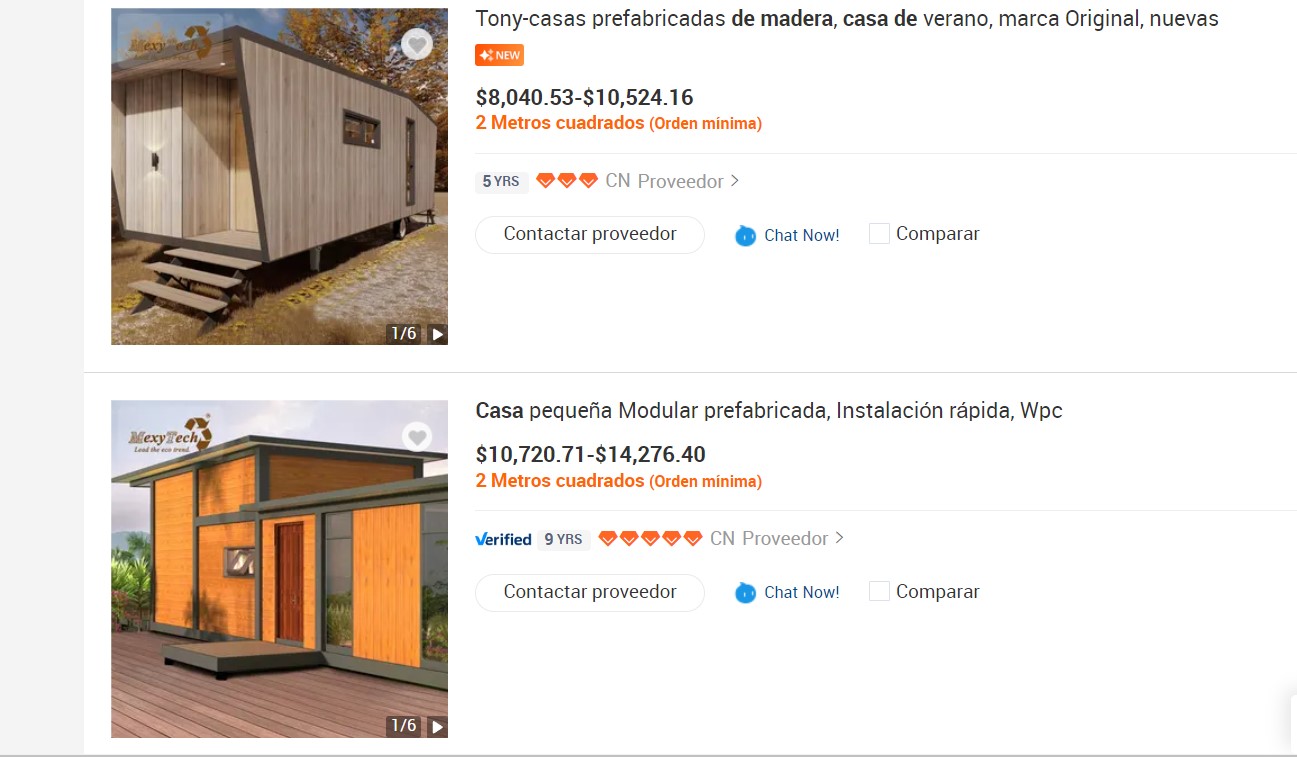
Task: Check Comparar for the Casa pequeña Modular listing
Action: (x=879, y=591)
